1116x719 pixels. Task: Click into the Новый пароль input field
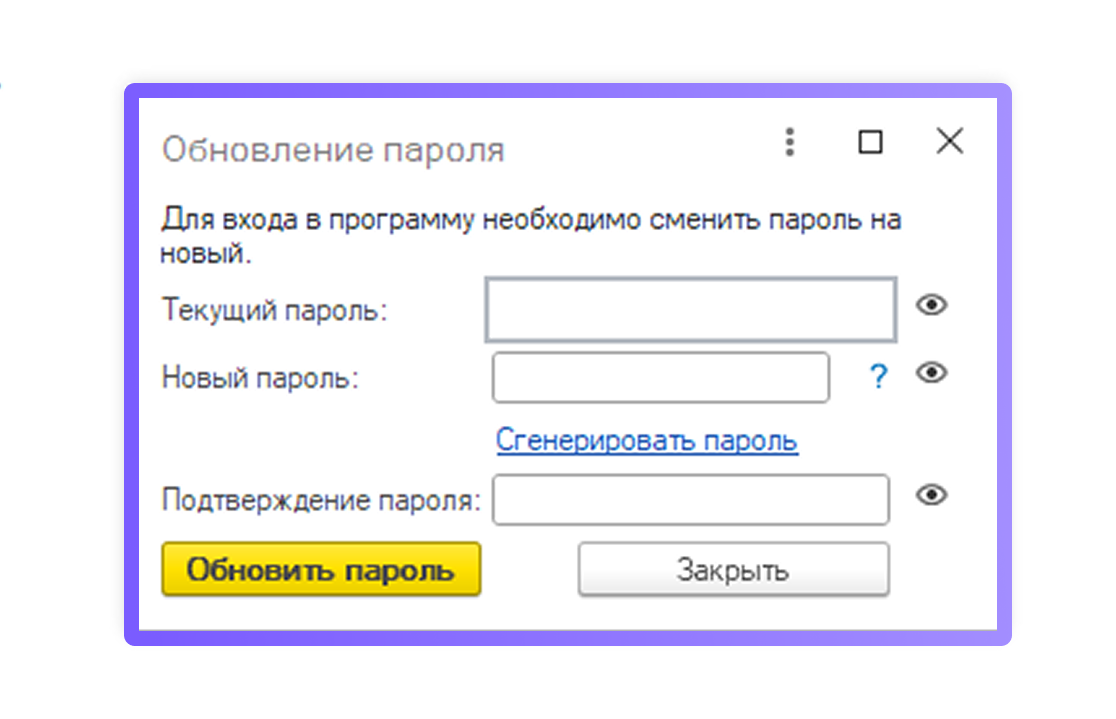661,377
